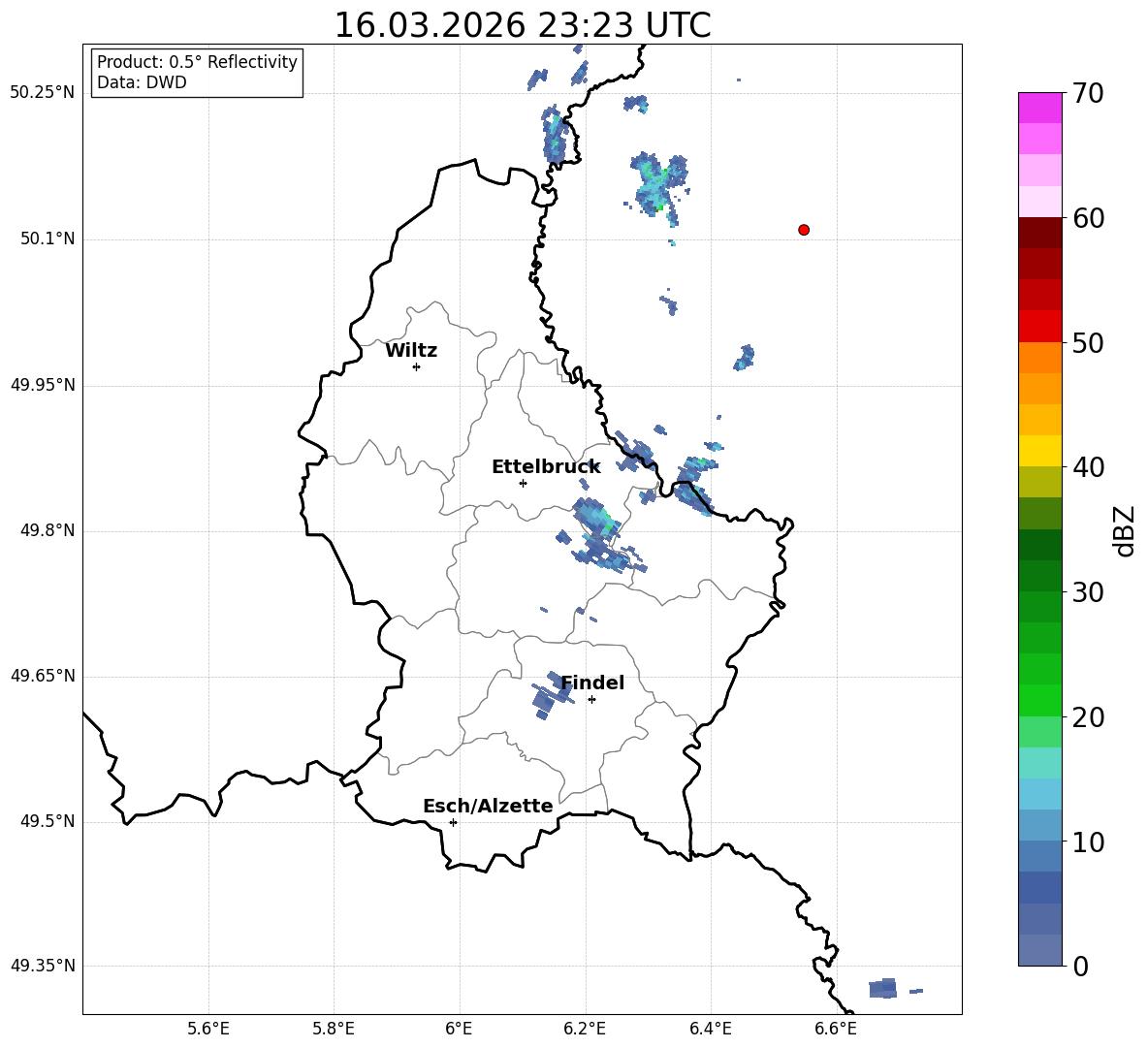Image resolution: width=1148 pixels, height=1048 pixels.
Task: Click the 50.25°N latitude label
Action: pyautogui.click(x=43, y=93)
